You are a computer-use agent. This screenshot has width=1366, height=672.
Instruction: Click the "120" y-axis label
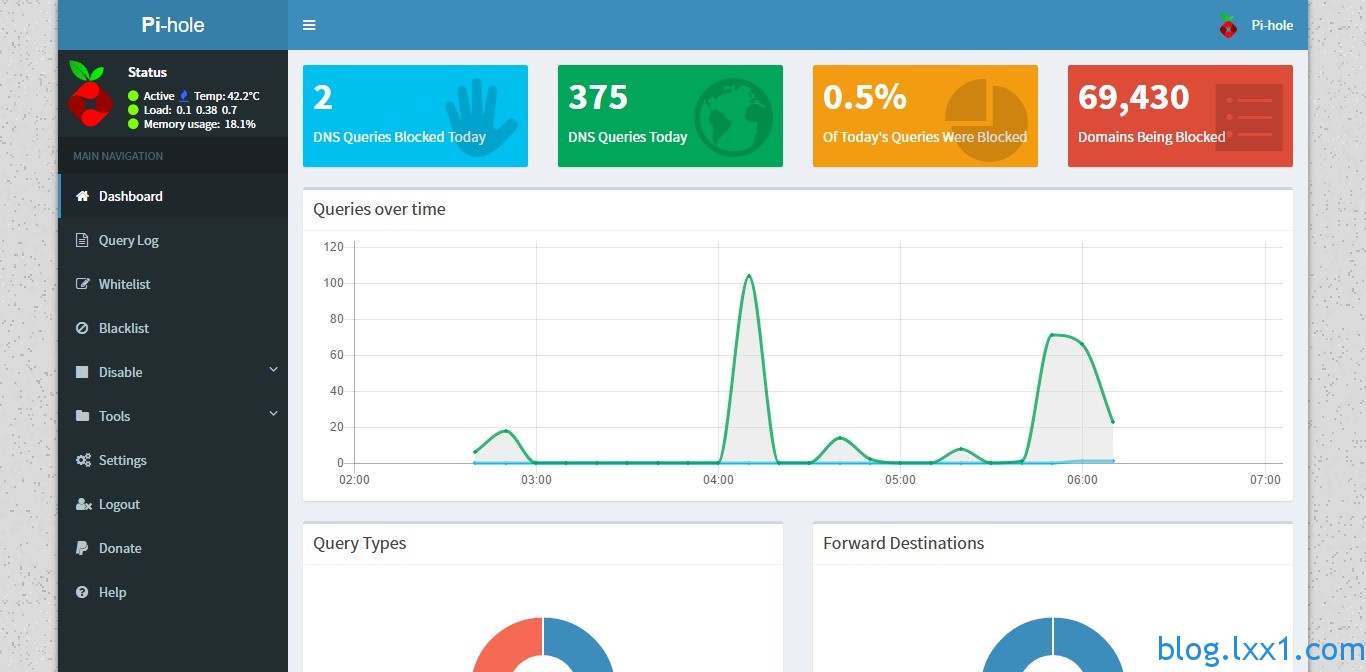click(x=334, y=247)
